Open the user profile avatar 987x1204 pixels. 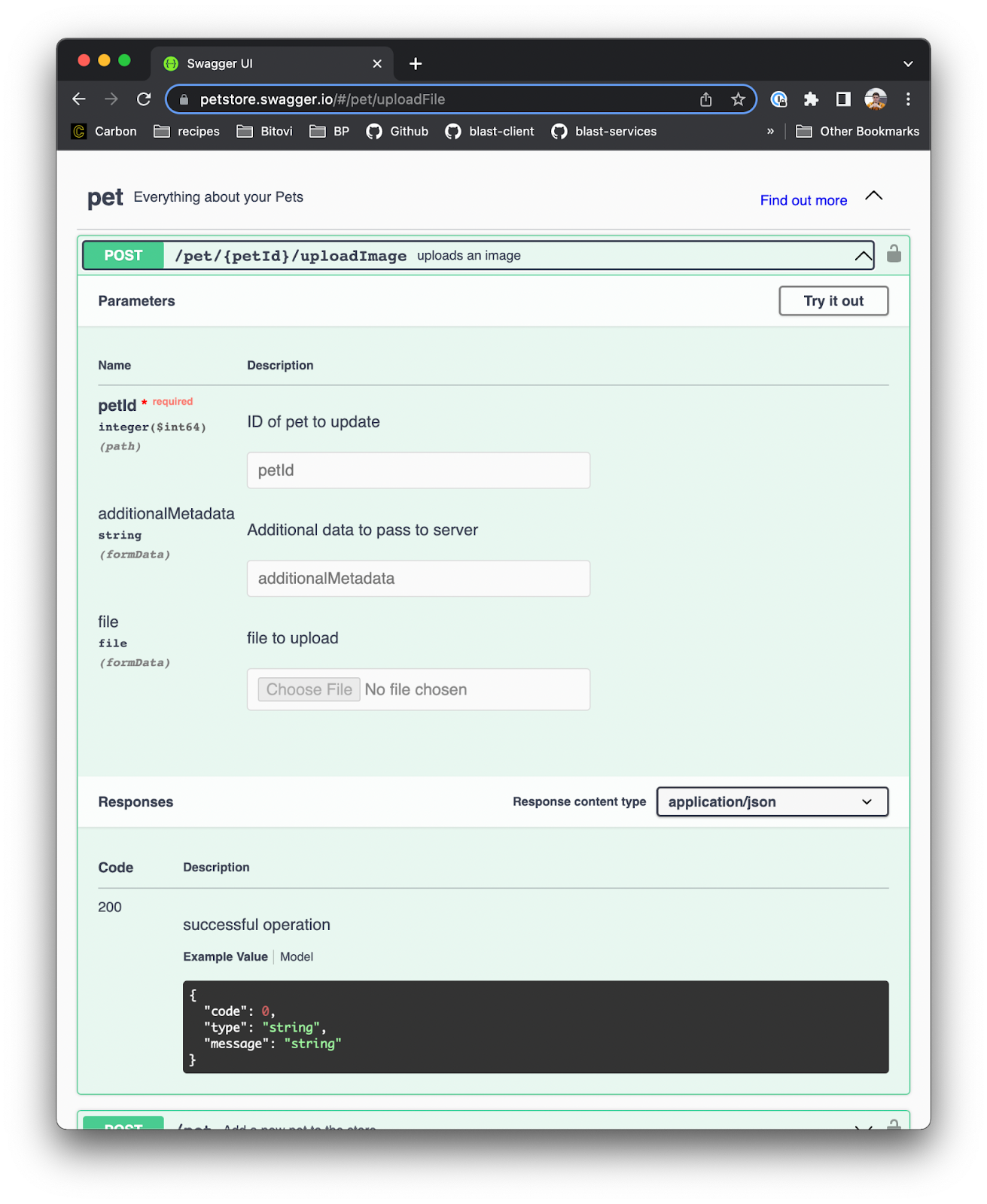pyautogui.click(x=876, y=99)
